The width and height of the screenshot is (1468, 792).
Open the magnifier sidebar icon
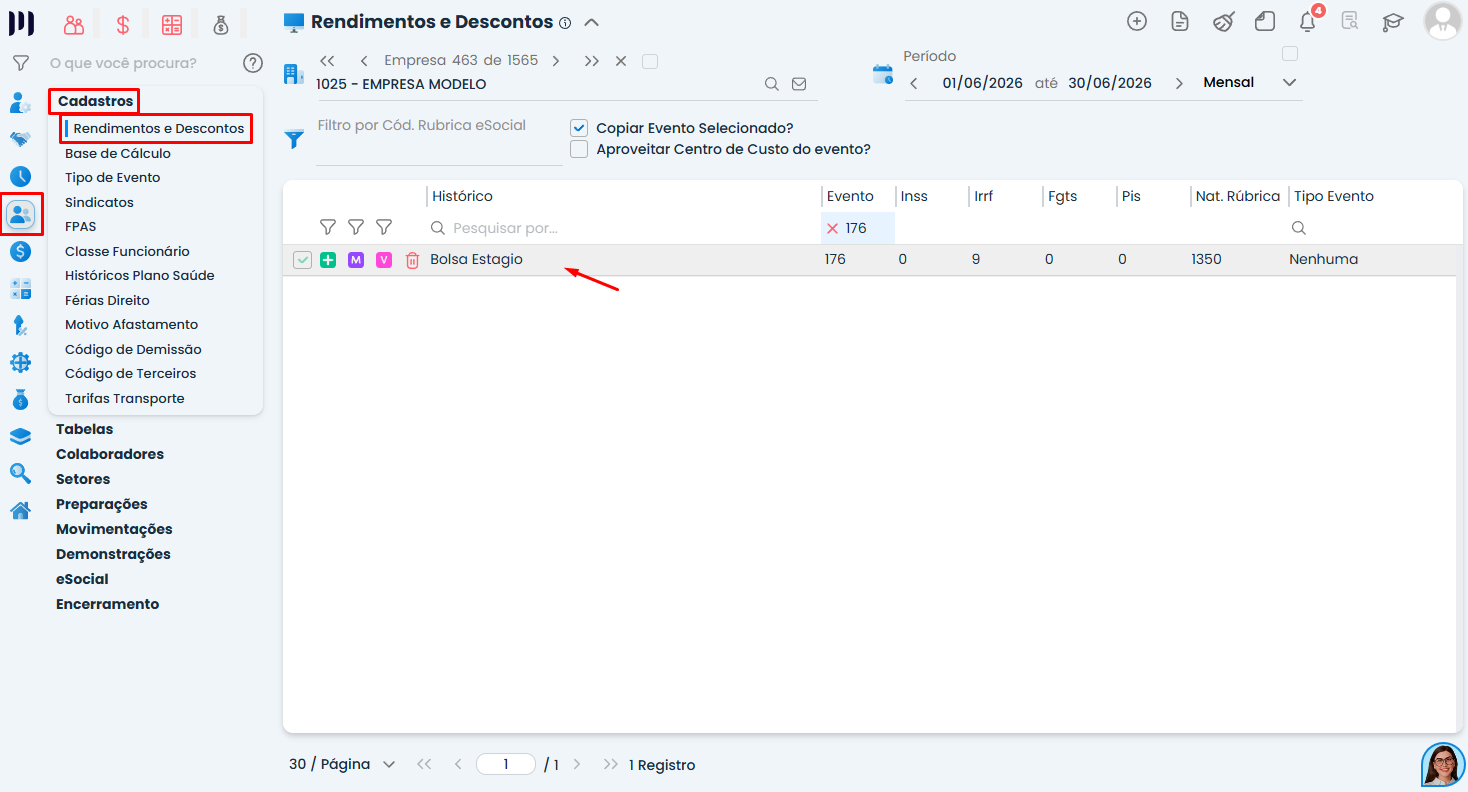pyautogui.click(x=20, y=473)
